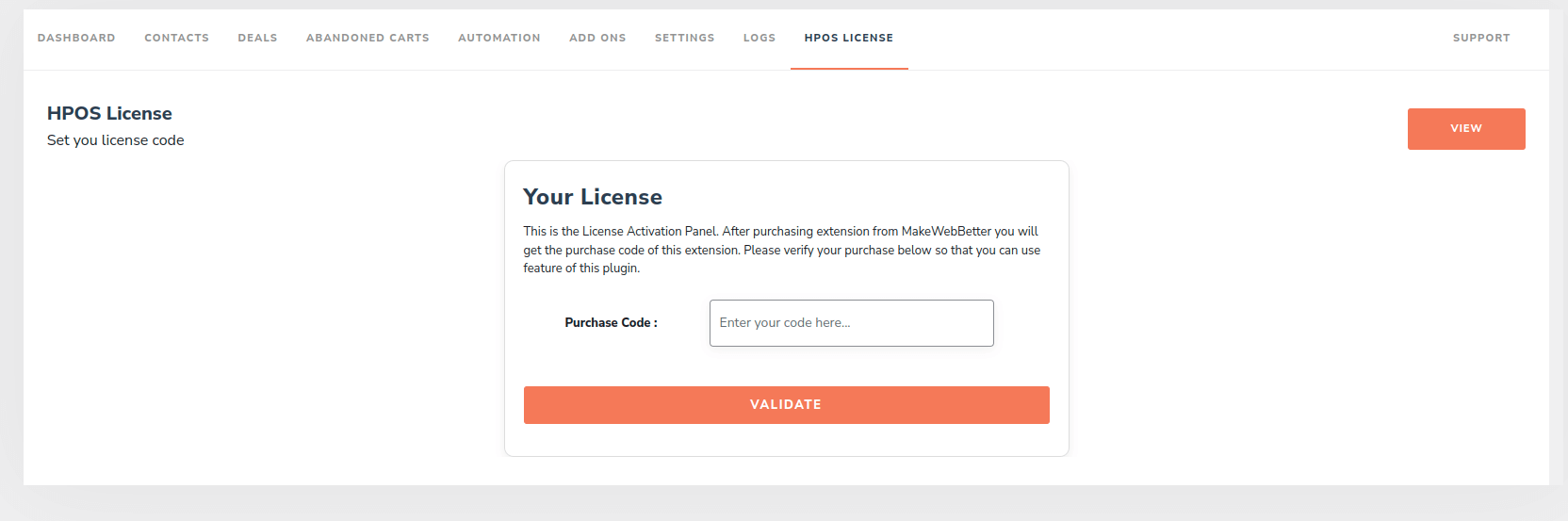
Task: Open the Support link
Action: 1480,38
